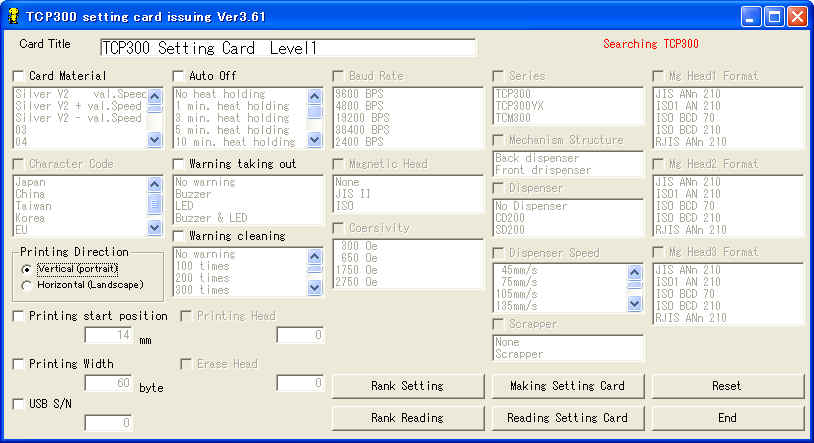814x443 pixels.
Task: Click down arrow of Character Code list
Action: tap(154, 227)
